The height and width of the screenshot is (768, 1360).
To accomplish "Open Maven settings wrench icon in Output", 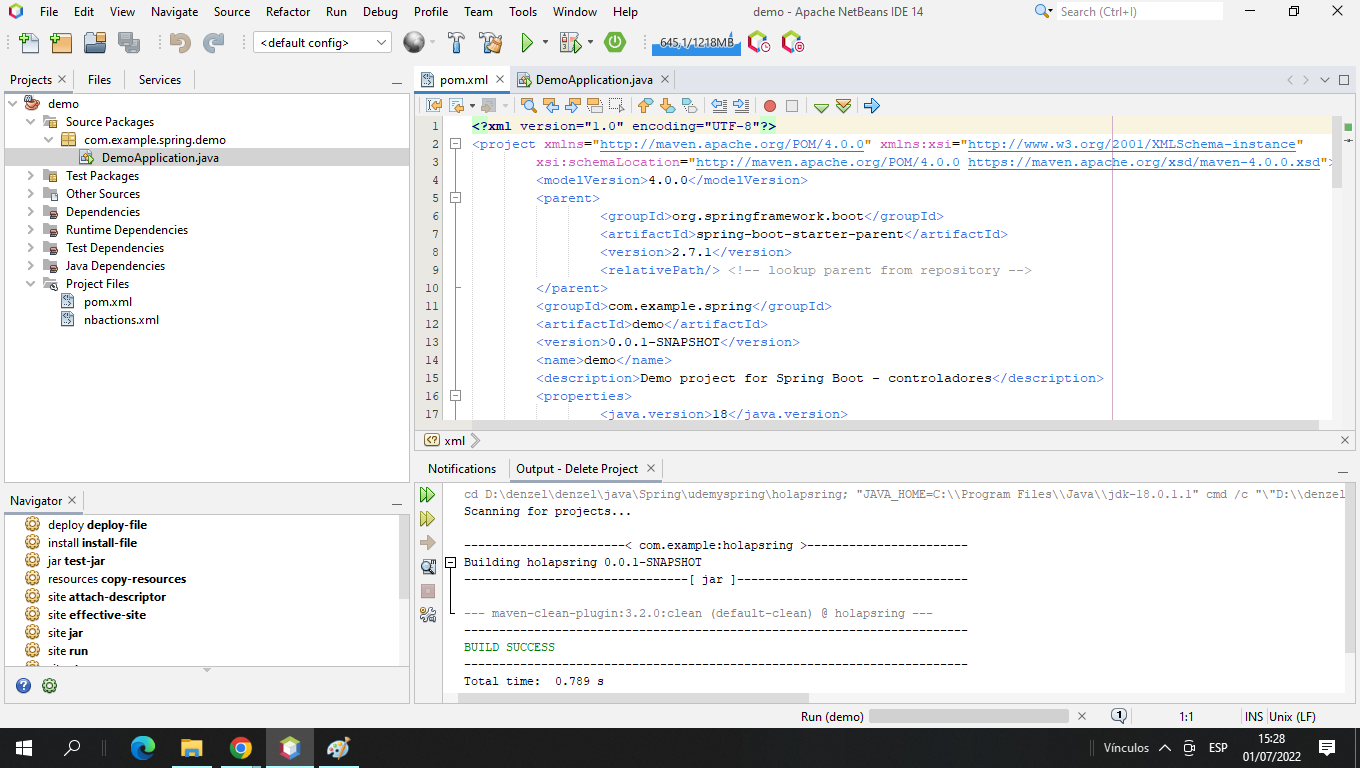I will pos(428,614).
